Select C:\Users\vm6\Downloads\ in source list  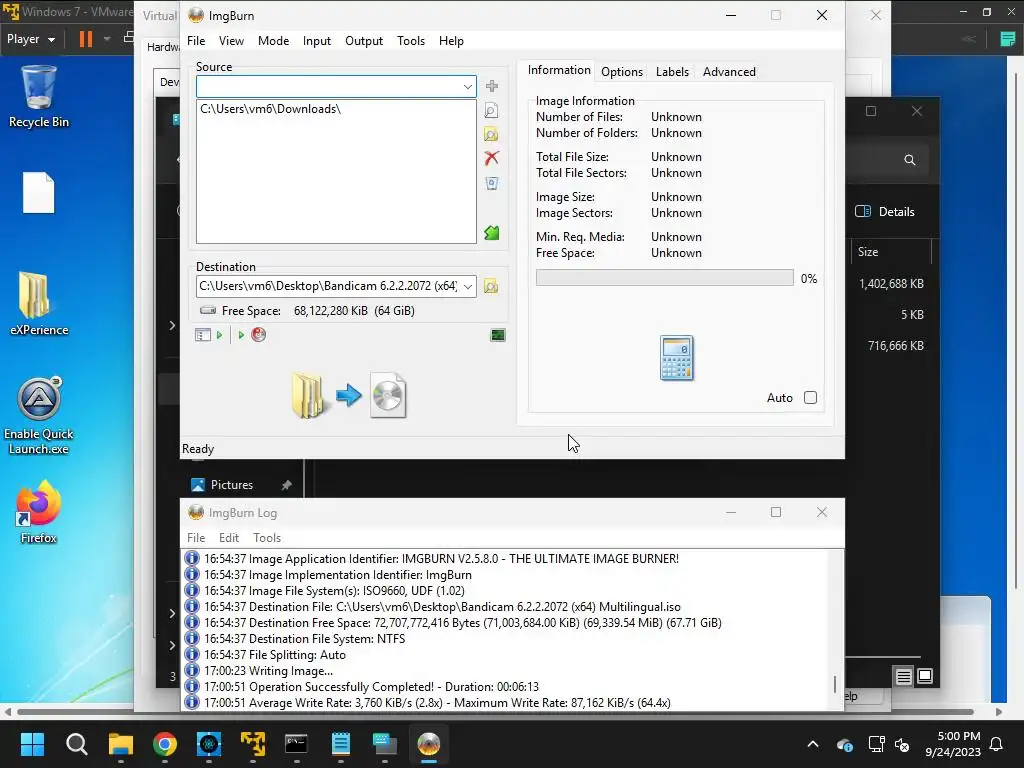270,109
